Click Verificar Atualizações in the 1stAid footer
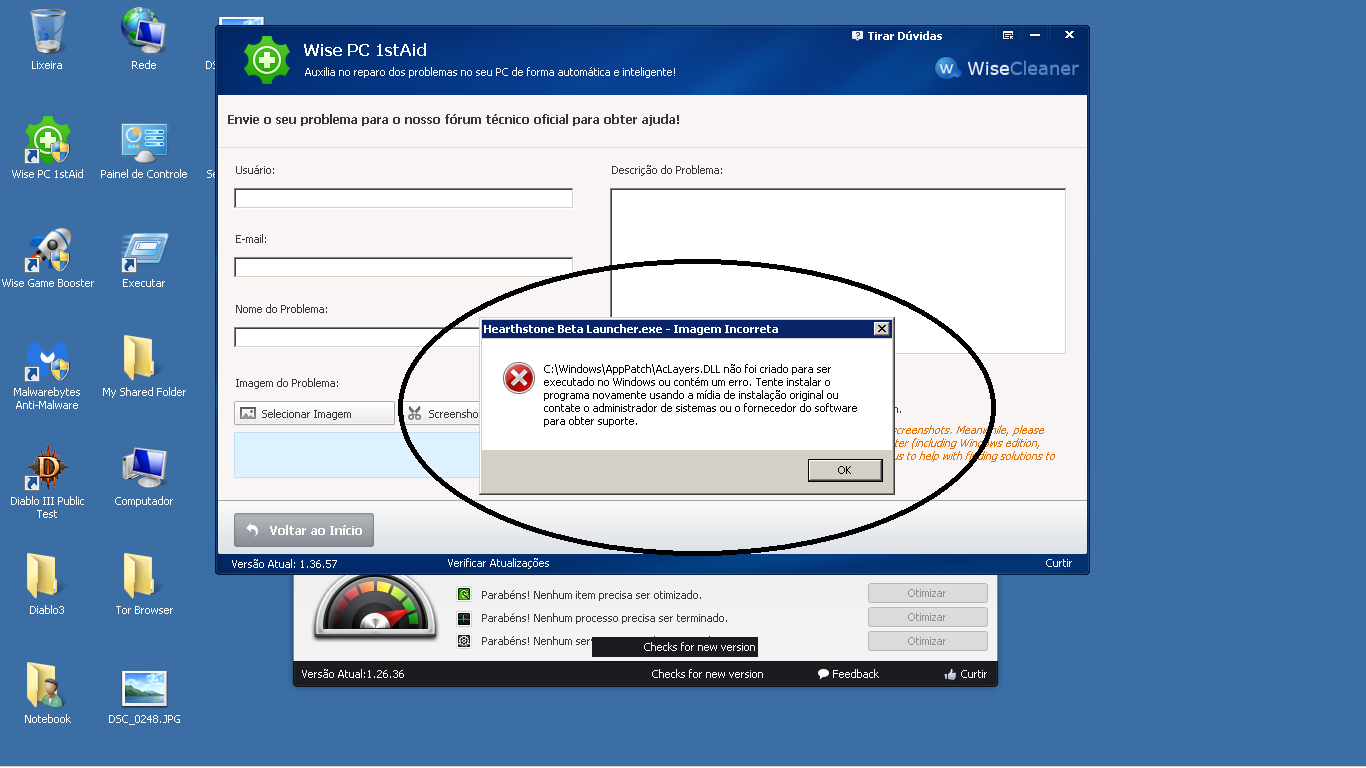 pyautogui.click(x=498, y=563)
